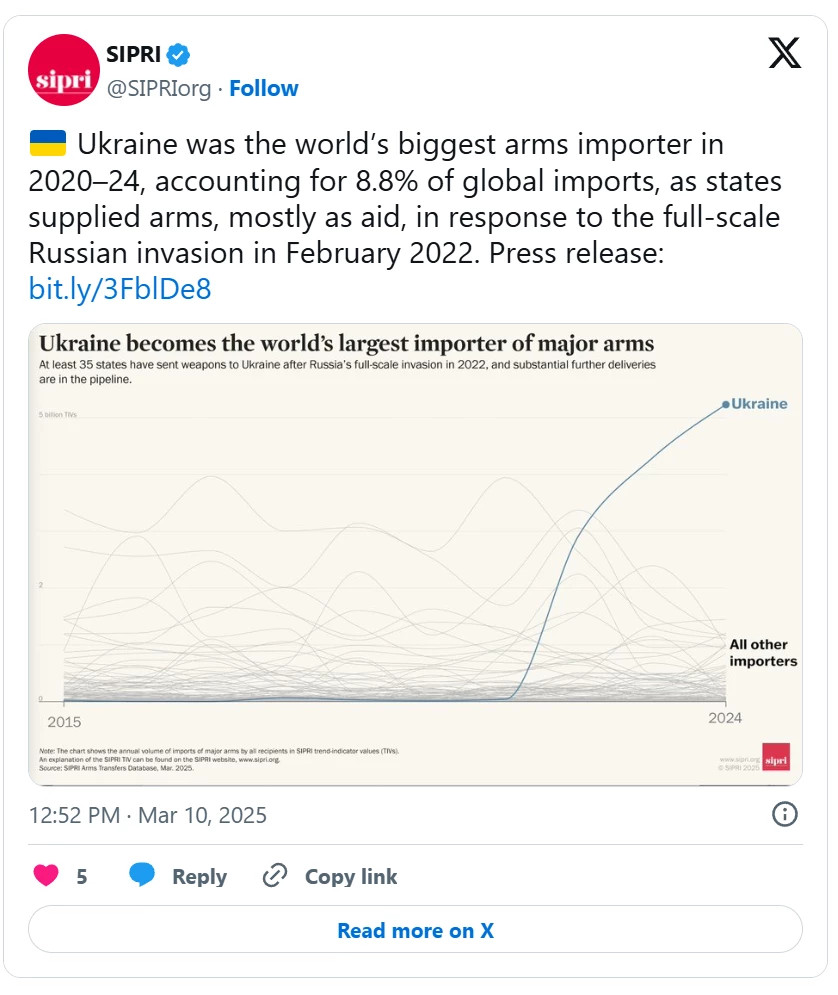The width and height of the screenshot is (838, 995).
Task: Click Read more on X button
Action: click(x=416, y=930)
